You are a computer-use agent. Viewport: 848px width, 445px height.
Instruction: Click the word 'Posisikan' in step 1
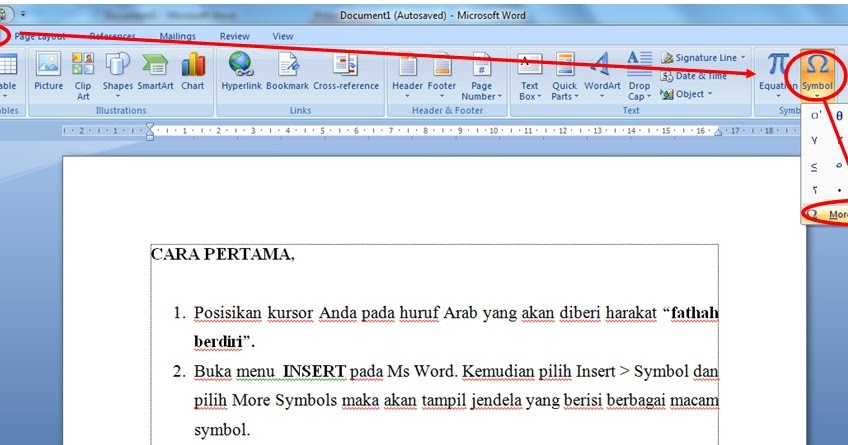pyautogui.click(x=228, y=313)
